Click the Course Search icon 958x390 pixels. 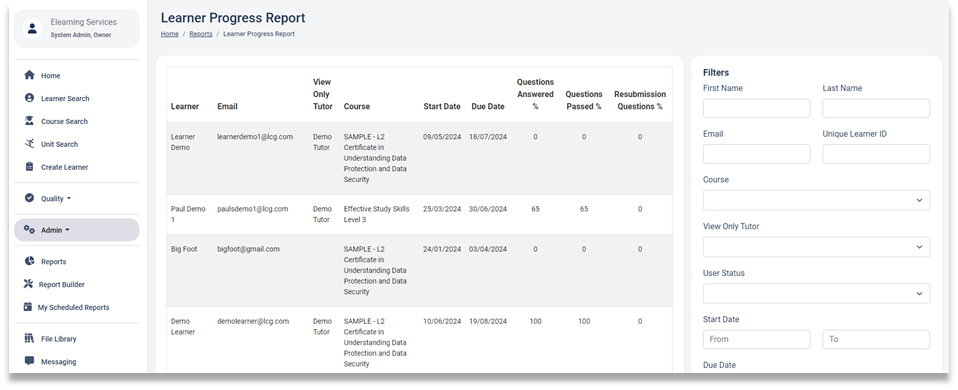click(29, 121)
